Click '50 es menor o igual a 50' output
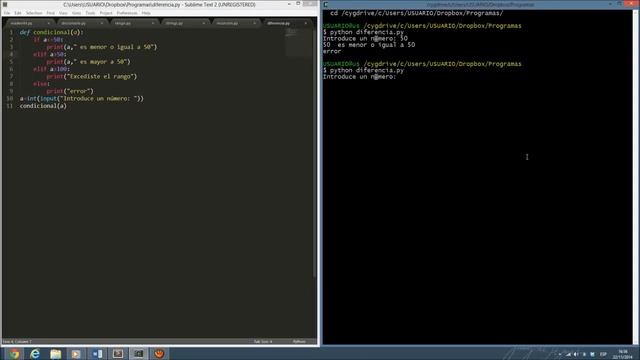This screenshot has width=640, height=360. tap(369, 45)
